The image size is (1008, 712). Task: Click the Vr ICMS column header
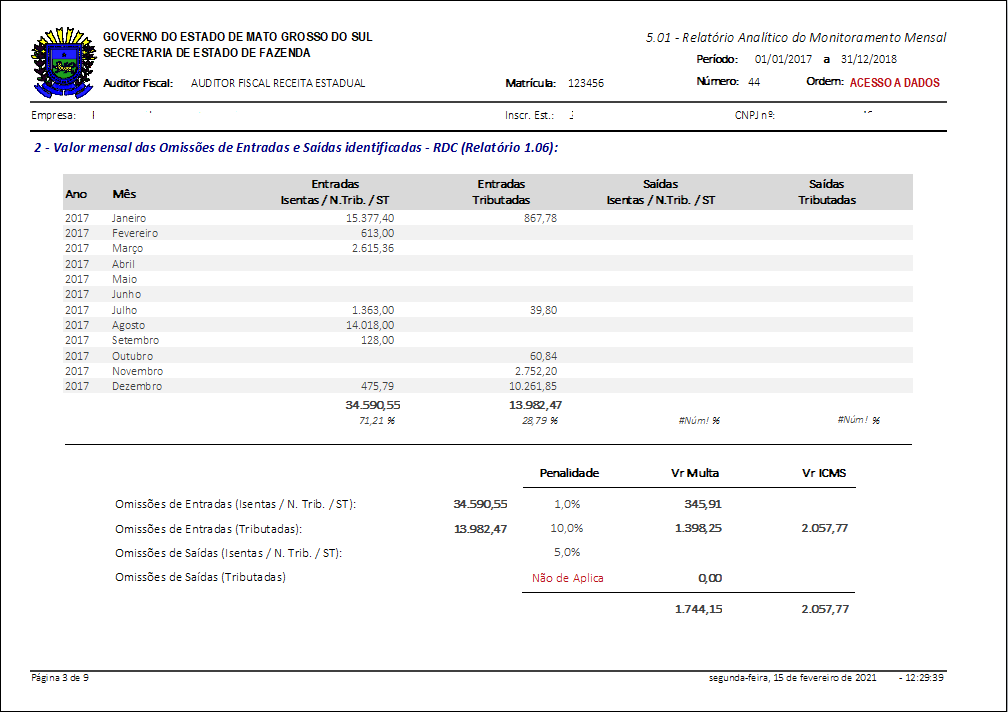pos(824,473)
